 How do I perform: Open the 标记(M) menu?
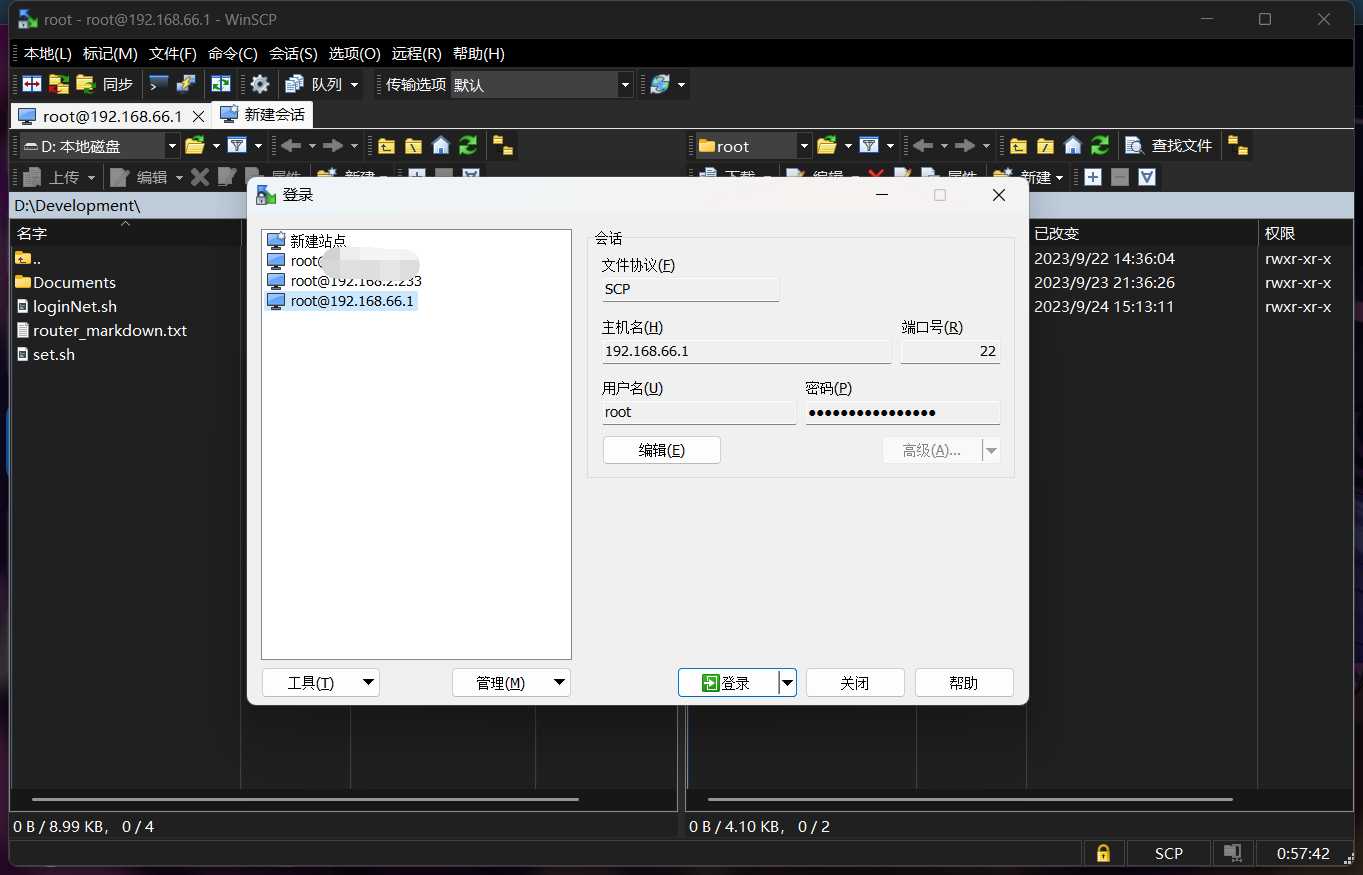tap(110, 54)
